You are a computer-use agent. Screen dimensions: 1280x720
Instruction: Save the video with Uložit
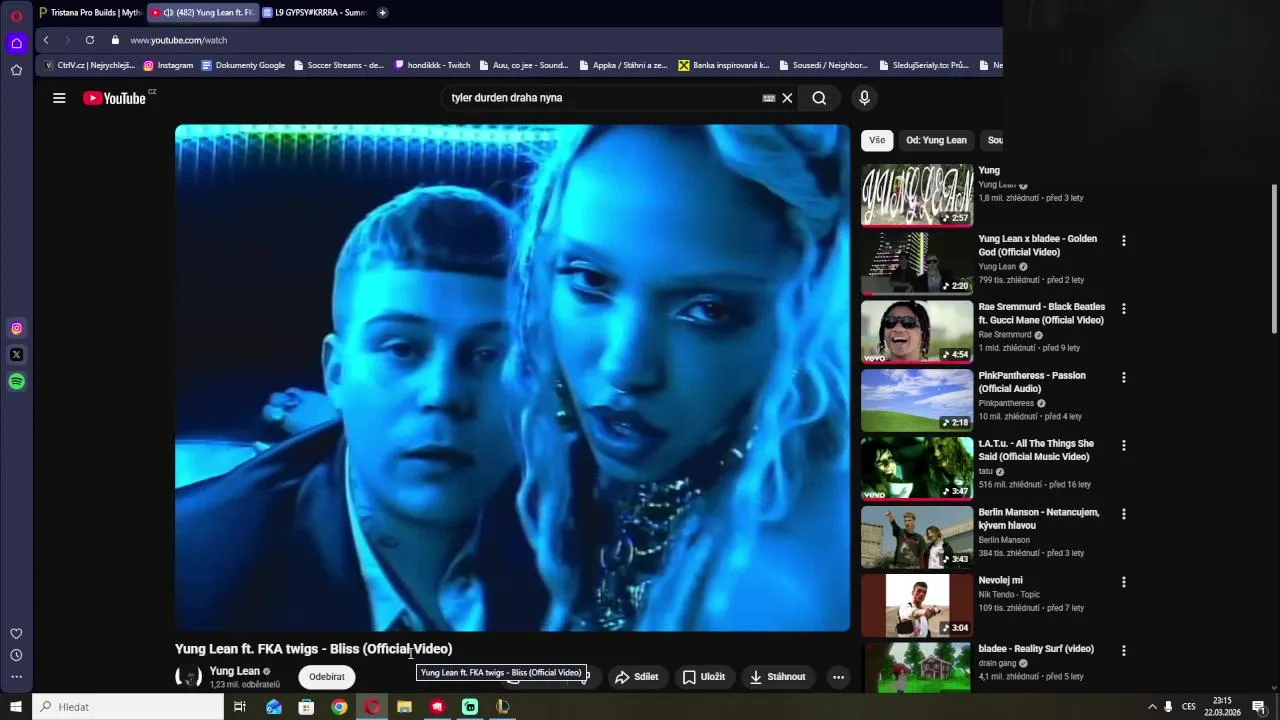(x=704, y=677)
